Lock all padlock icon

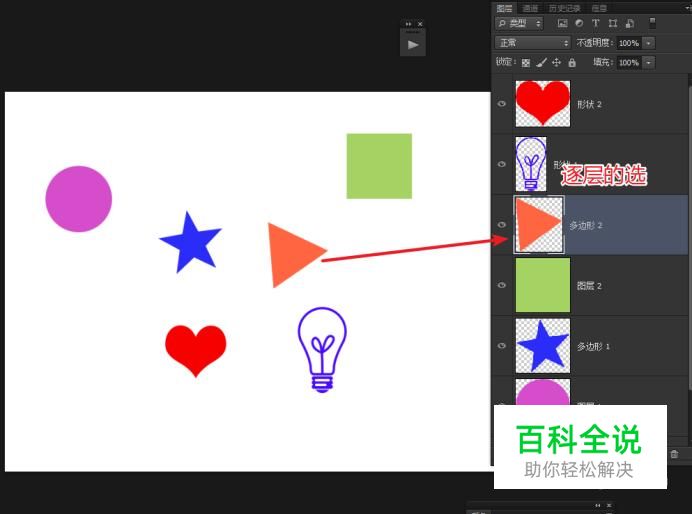[x=572, y=63]
